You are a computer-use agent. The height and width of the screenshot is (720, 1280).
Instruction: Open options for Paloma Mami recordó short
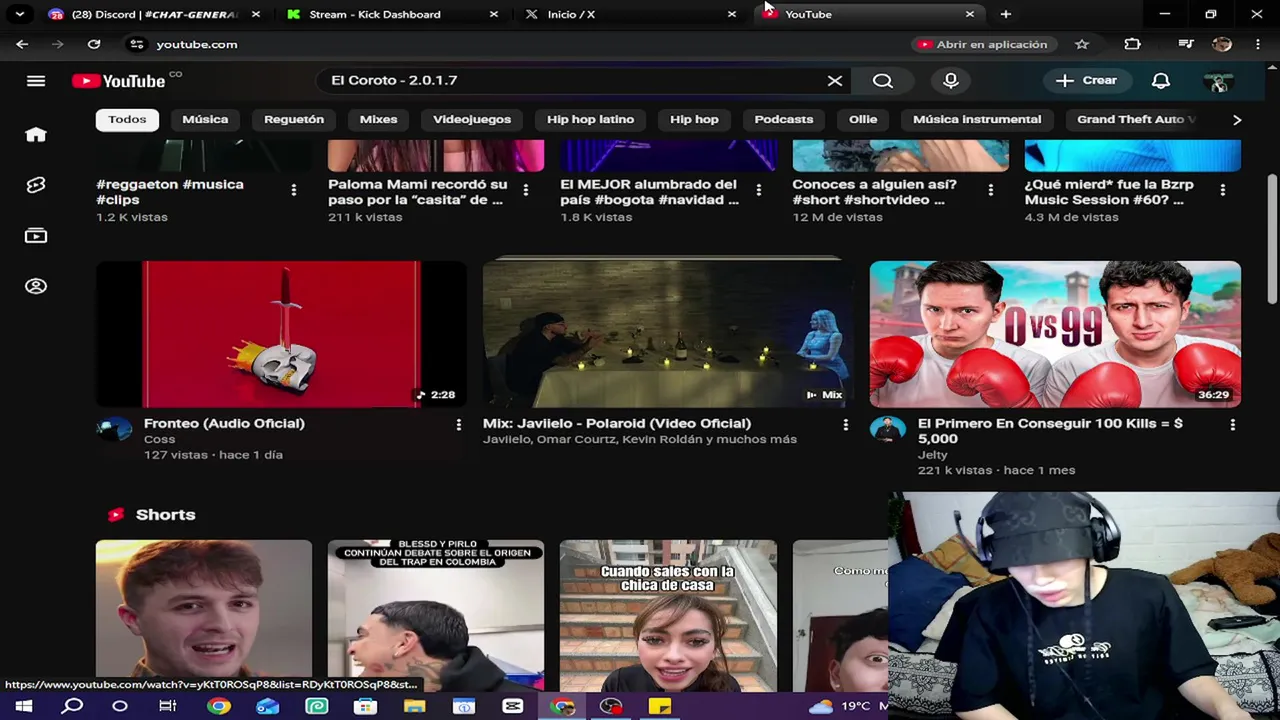click(525, 190)
